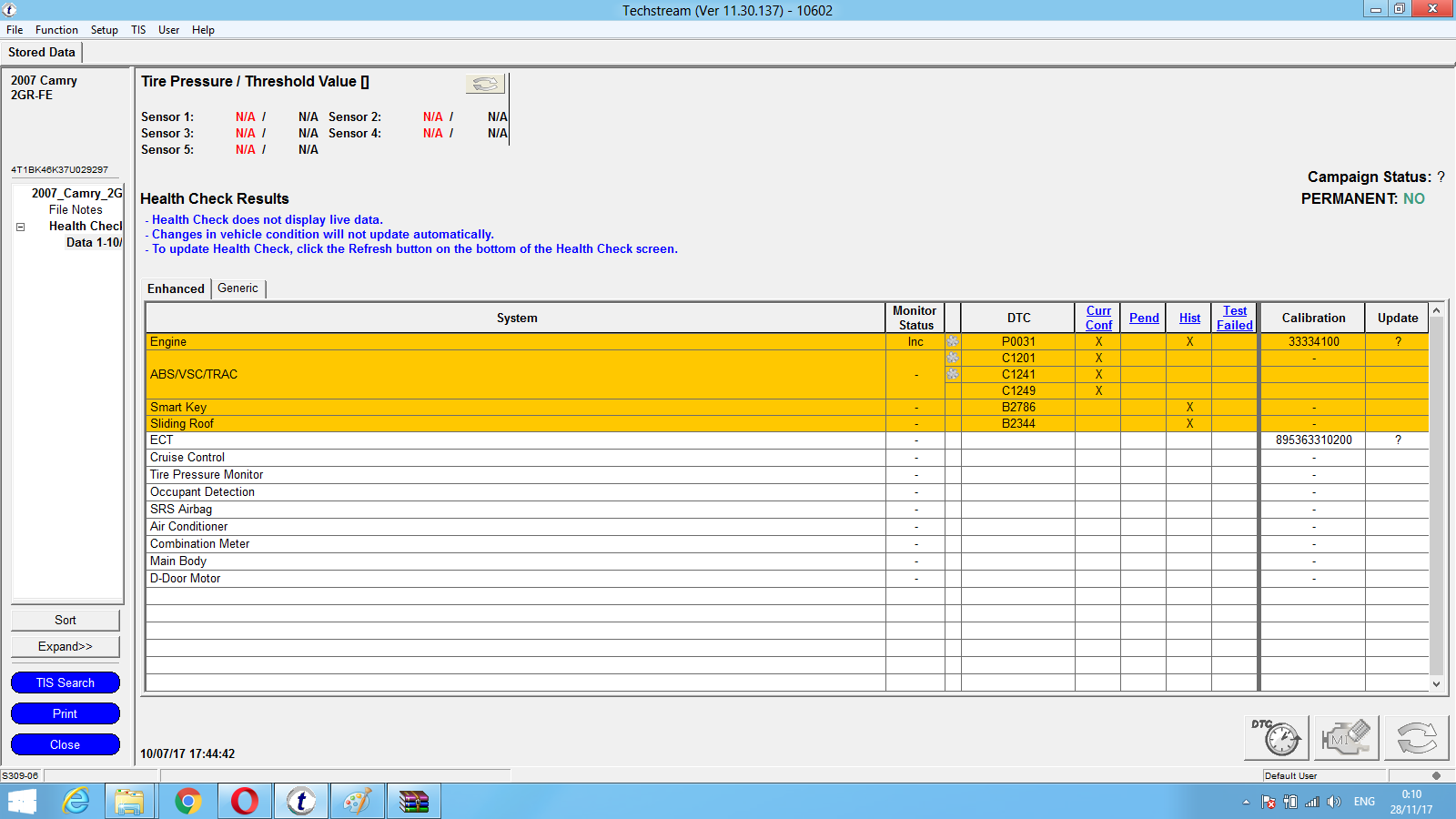Open the Function menu
This screenshot has width=1456, height=819.
(x=56, y=30)
